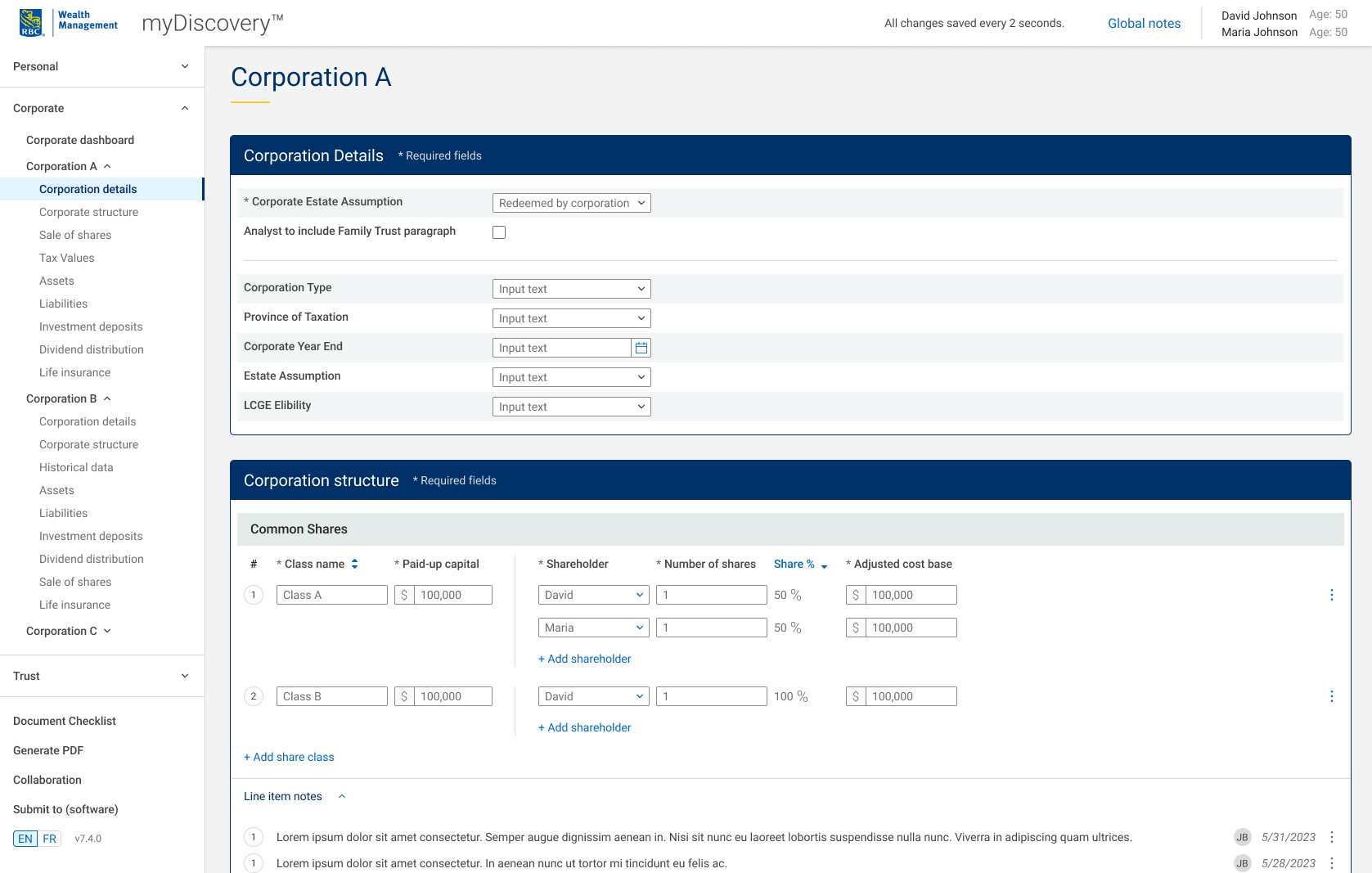Open options menu for the 5/31/2023 note
The image size is (1372, 873).
pos(1332,837)
